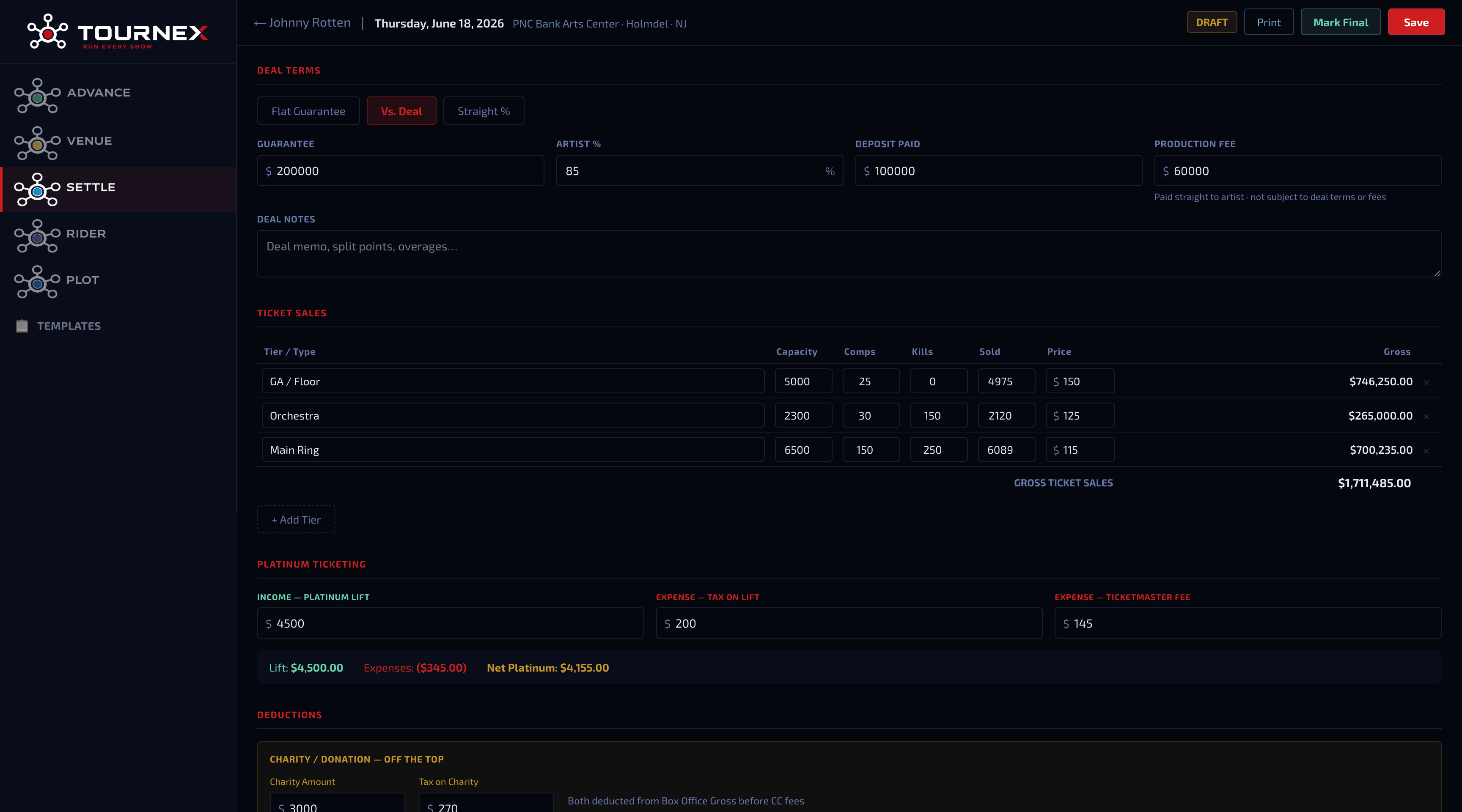Switch deal type to Straight %
The image size is (1462, 812).
tap(484, 111)
